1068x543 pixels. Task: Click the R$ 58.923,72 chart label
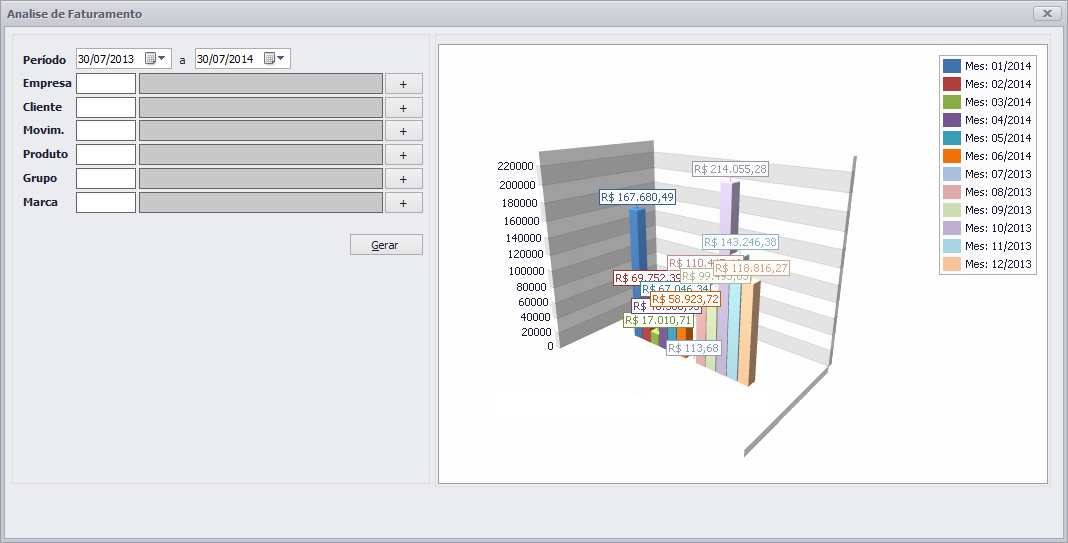pos(685,300)
